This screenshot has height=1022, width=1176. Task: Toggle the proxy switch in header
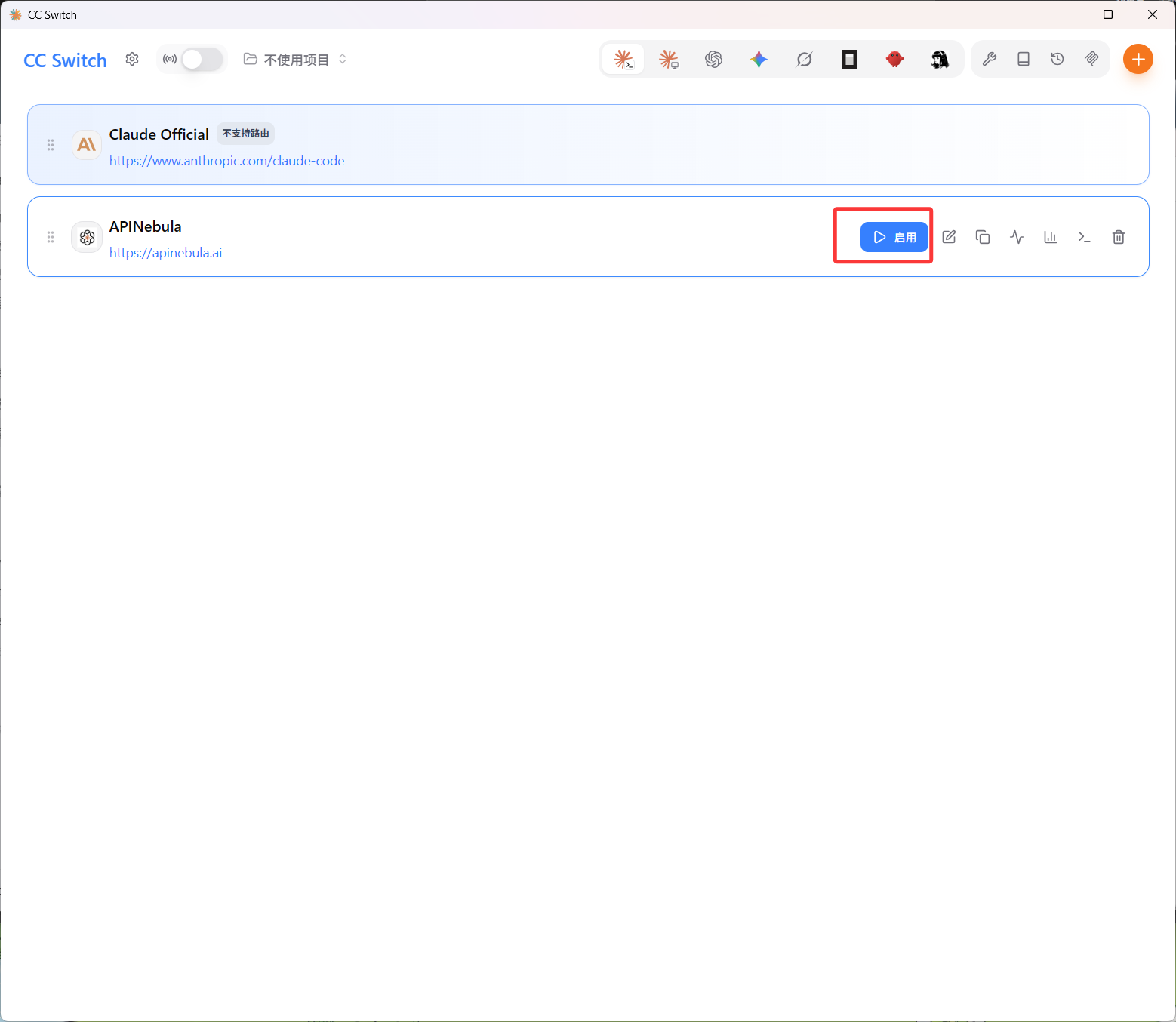tap(202, 59)
